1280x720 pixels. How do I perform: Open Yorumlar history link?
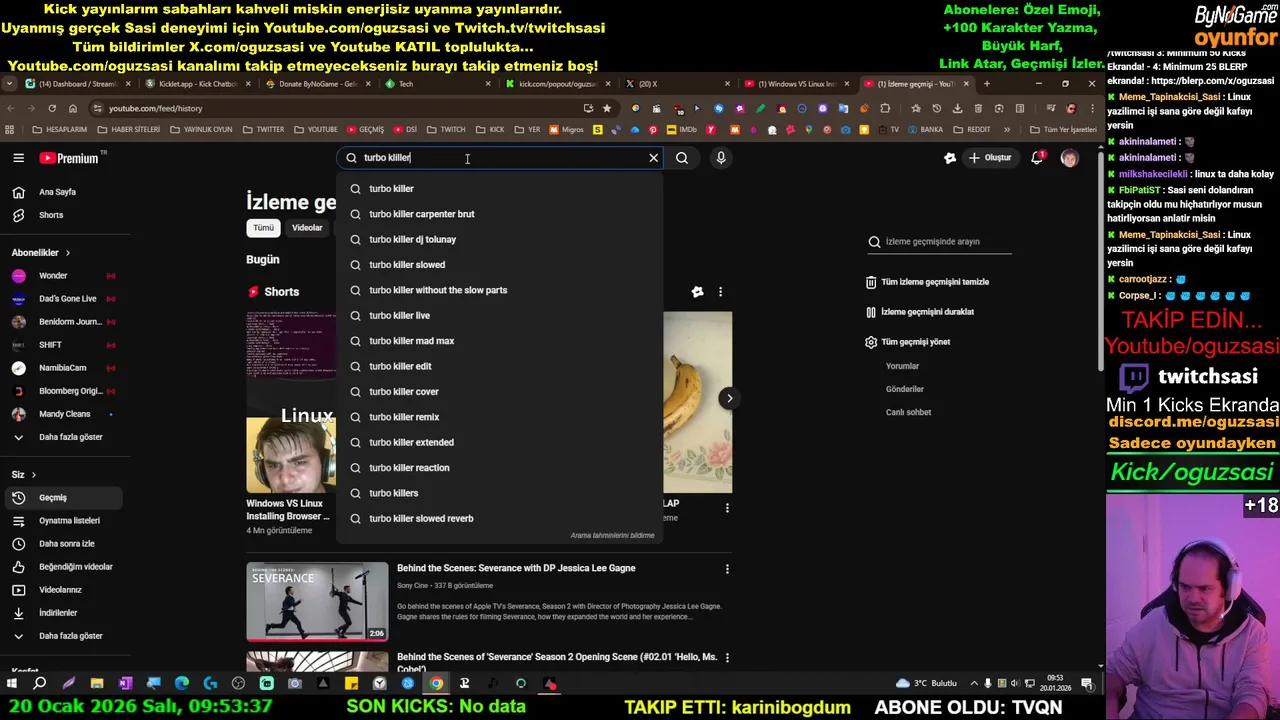(x=902, y=366)
